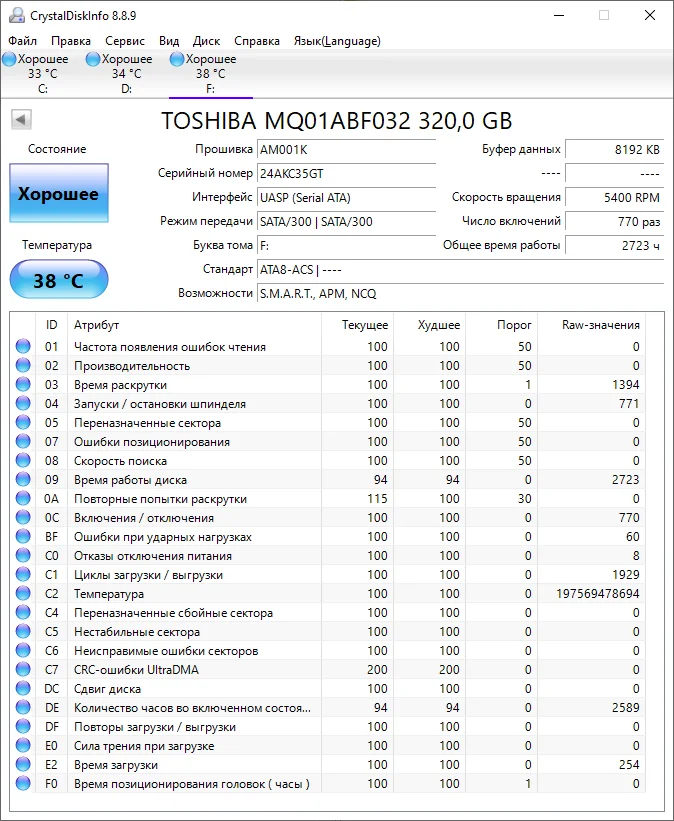Screen dimensions: 674x821
Task: Select the disk F: tab
Action: (211, 74)
